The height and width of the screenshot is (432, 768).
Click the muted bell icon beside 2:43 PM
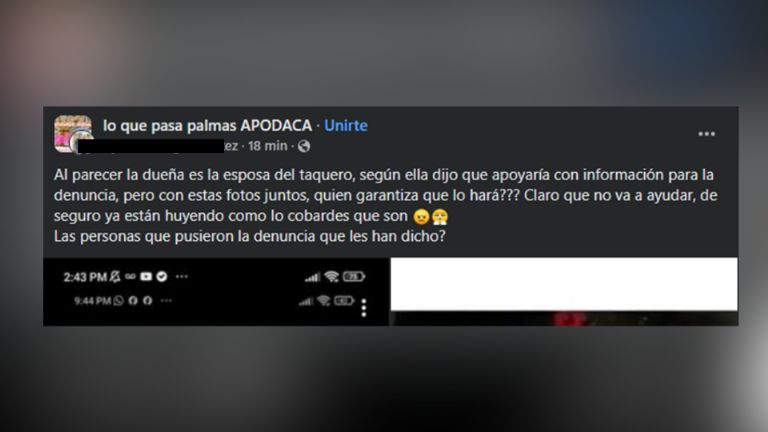[x=115, y=277]
